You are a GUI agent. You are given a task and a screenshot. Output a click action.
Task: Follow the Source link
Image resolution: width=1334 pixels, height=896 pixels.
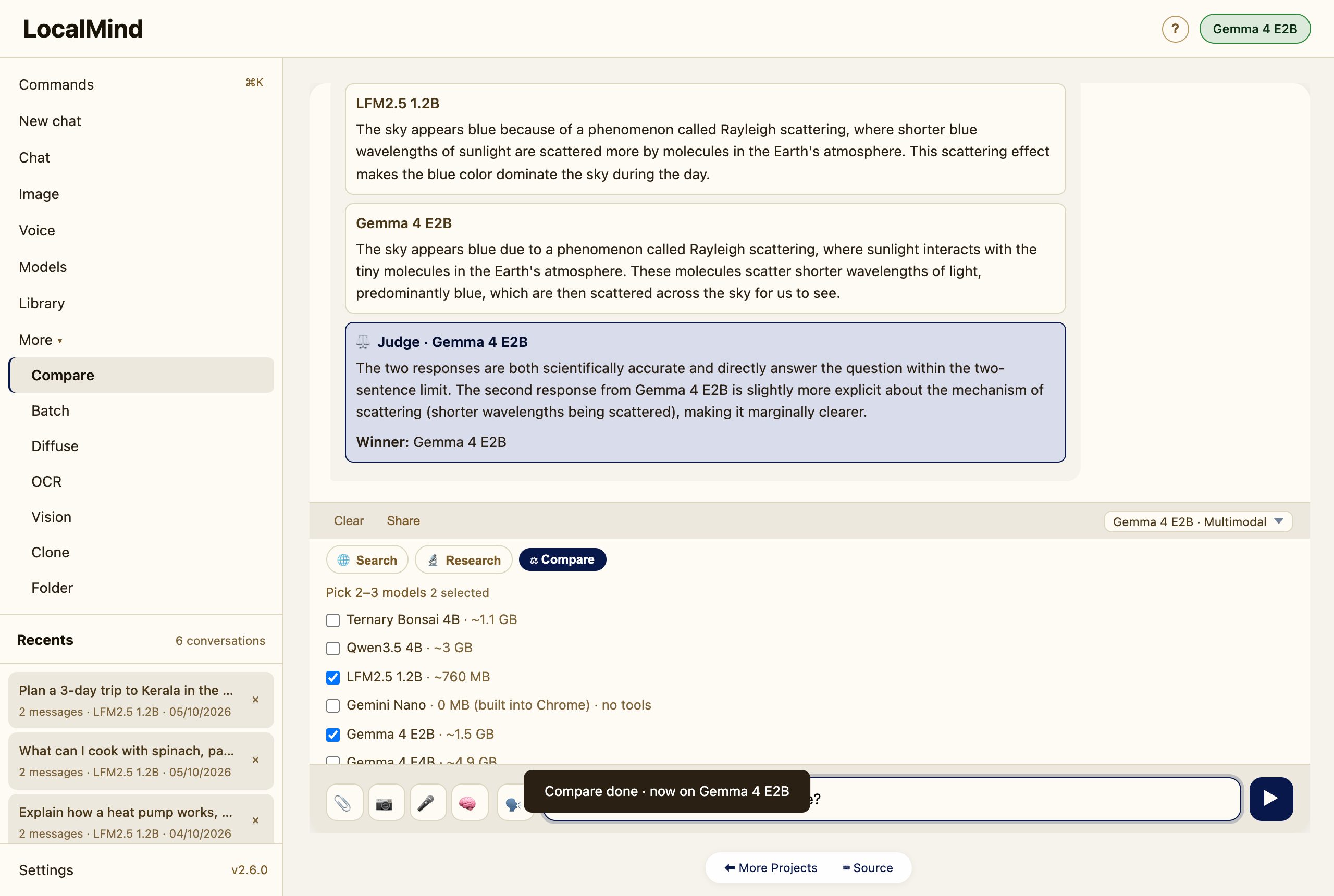pyautogui.click(x=868, y=868)
